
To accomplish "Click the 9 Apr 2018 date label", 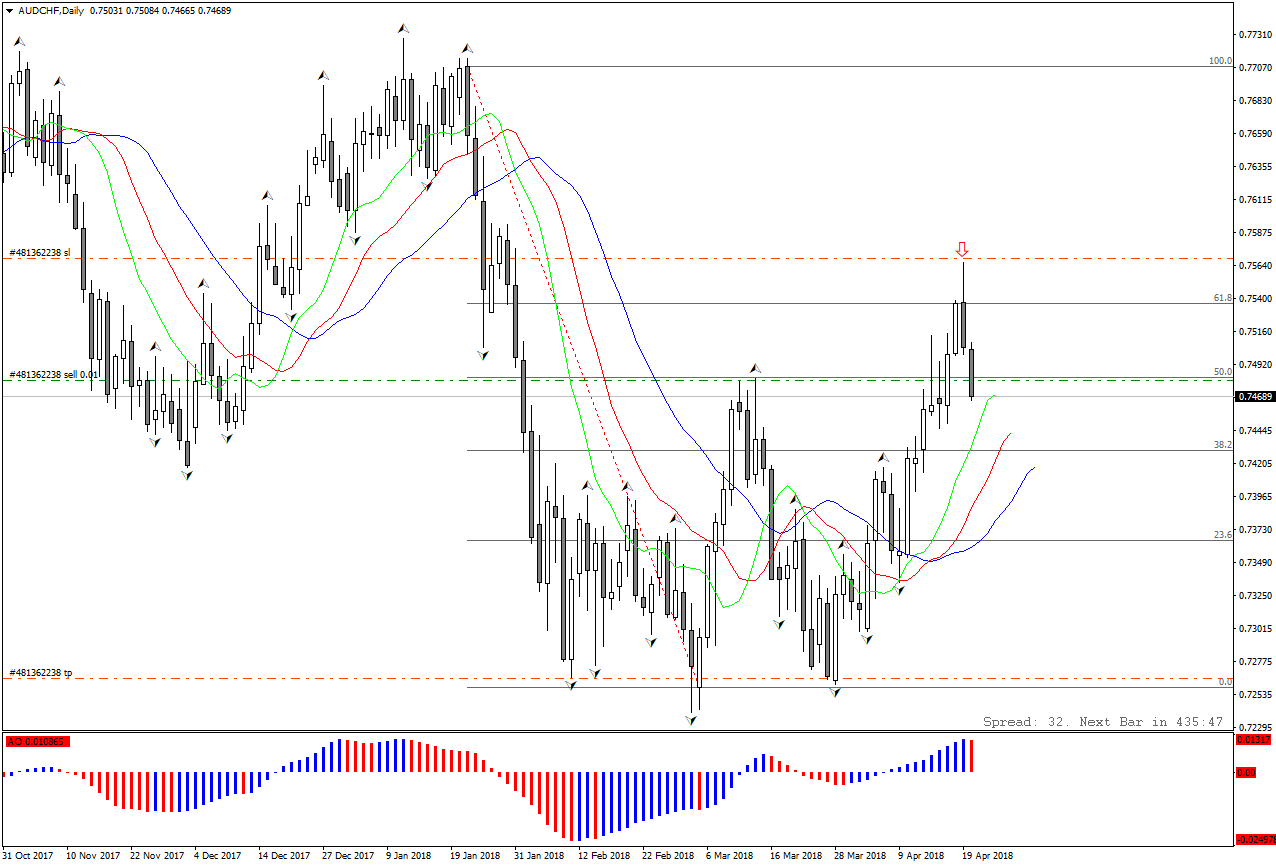I will coord(921,856).
